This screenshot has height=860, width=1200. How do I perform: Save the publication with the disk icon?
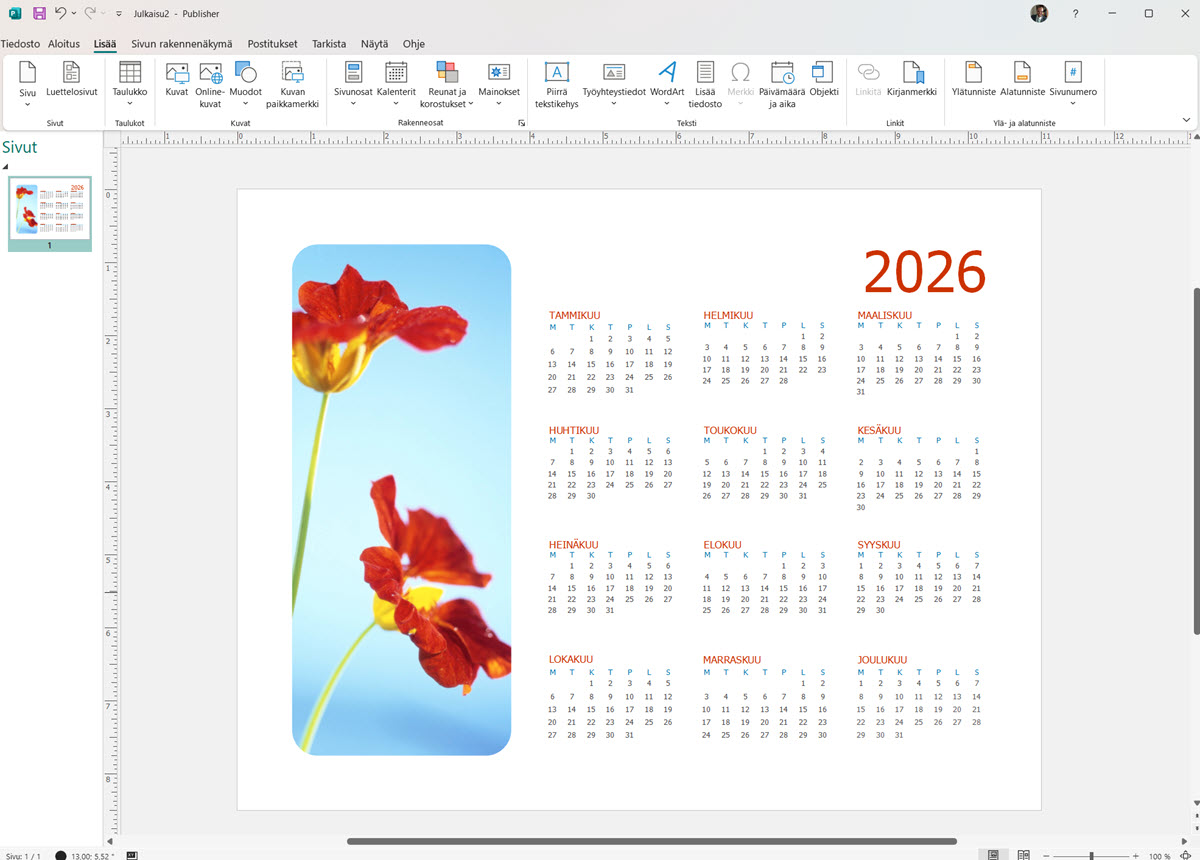[39, 13]
